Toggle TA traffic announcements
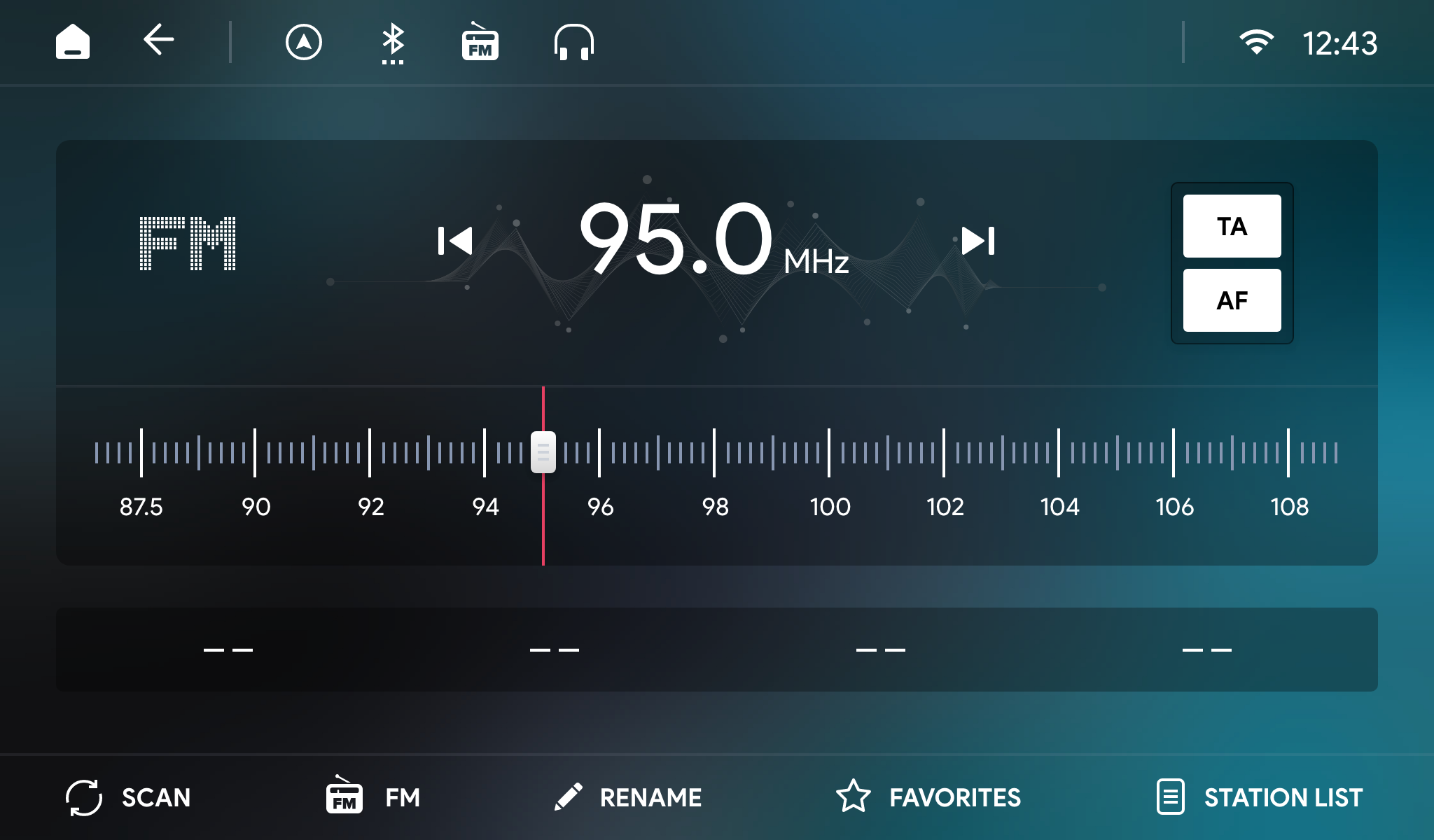The image size is (1434, 840). 1232,226
